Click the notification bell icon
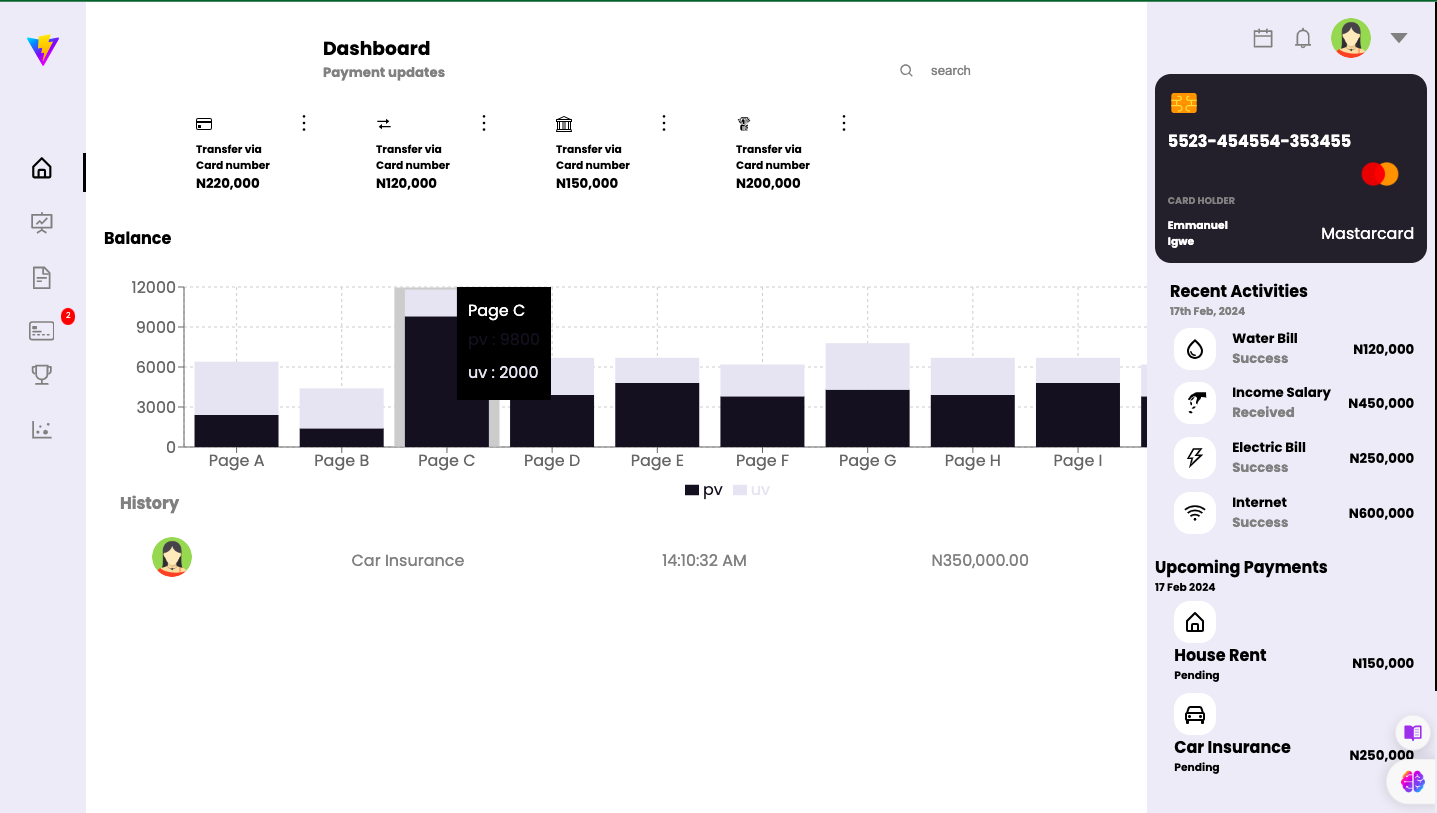The width and height of the screenshot is (1437, 813). 1303,38
